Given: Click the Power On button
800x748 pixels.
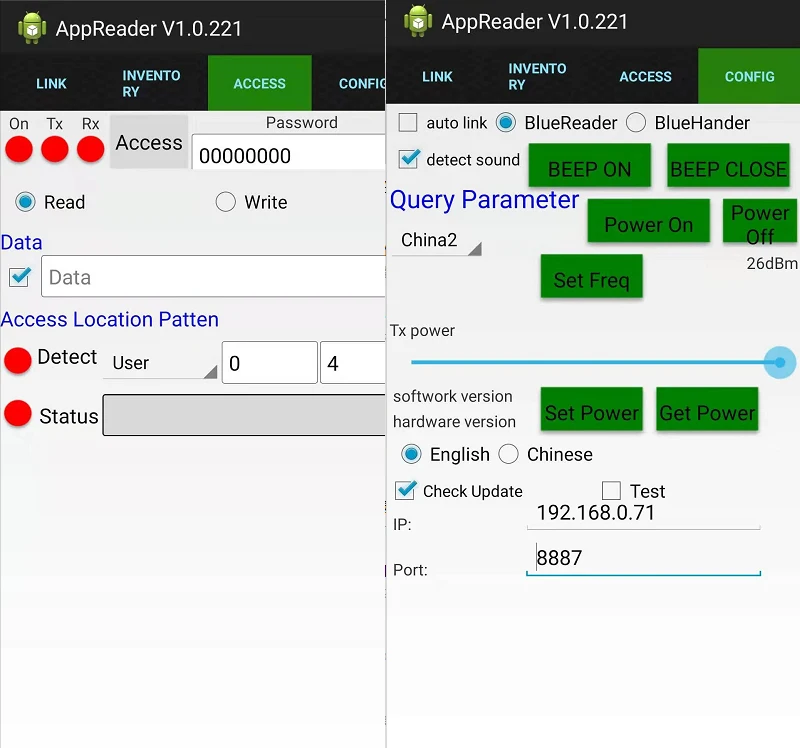Looking at the screenshot, I should point(648,221).
